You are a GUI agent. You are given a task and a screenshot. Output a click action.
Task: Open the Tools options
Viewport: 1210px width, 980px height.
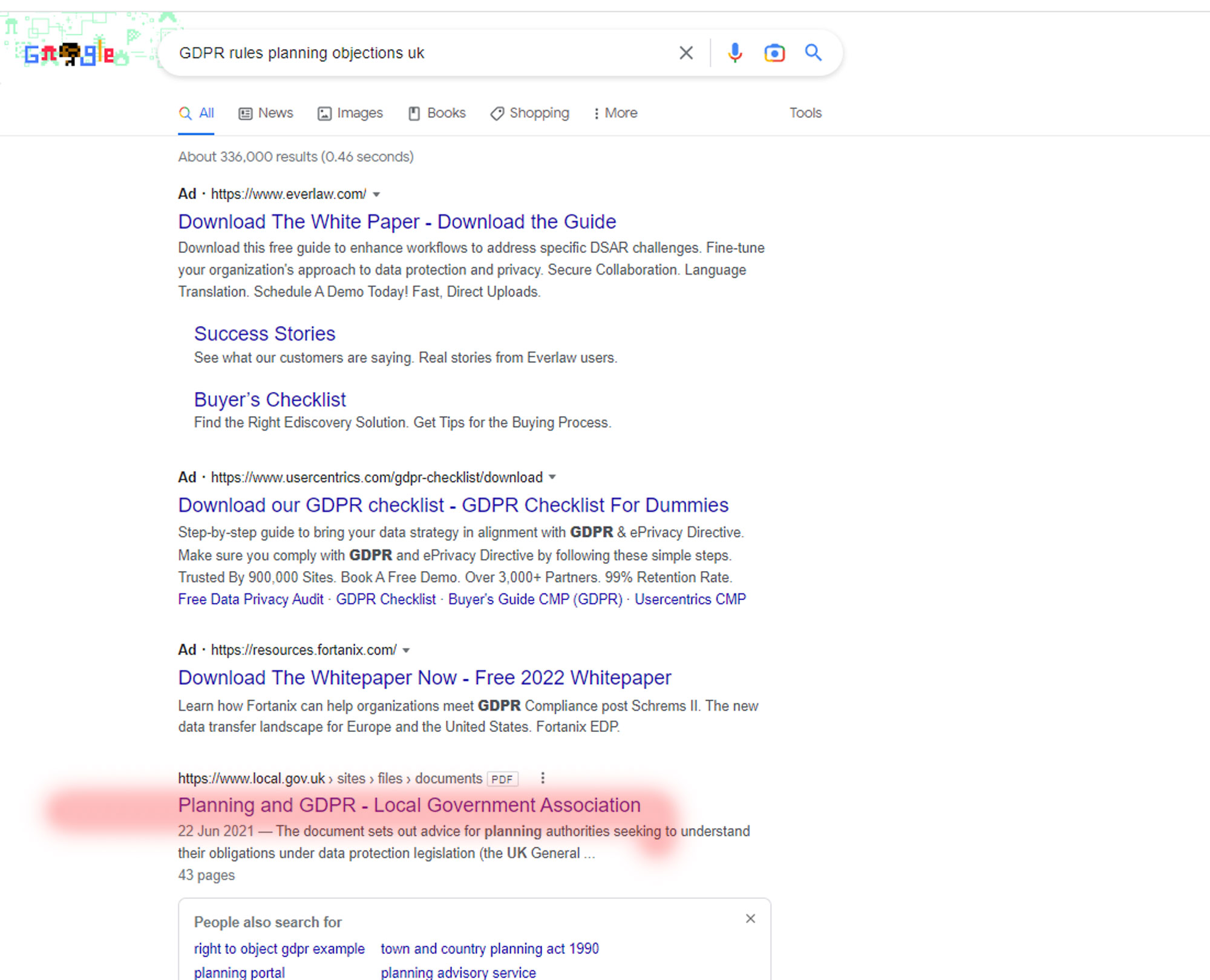click(x=805, y=113)
